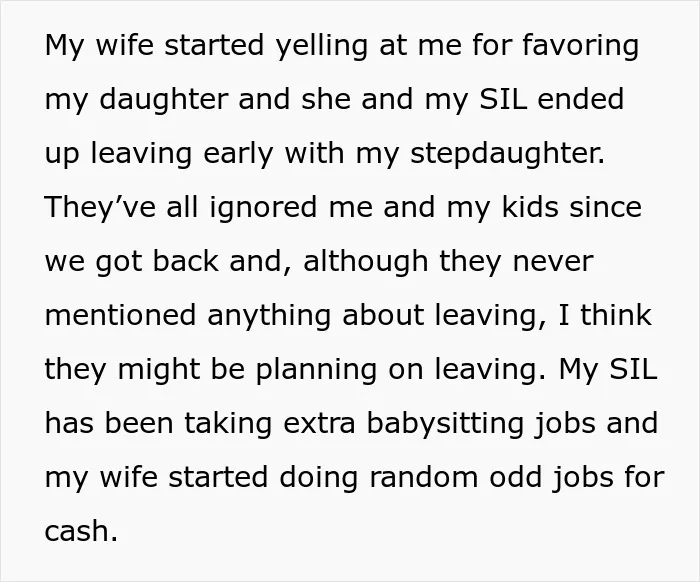Select the word "ignored"
The image size is (700, 582).
263,208
